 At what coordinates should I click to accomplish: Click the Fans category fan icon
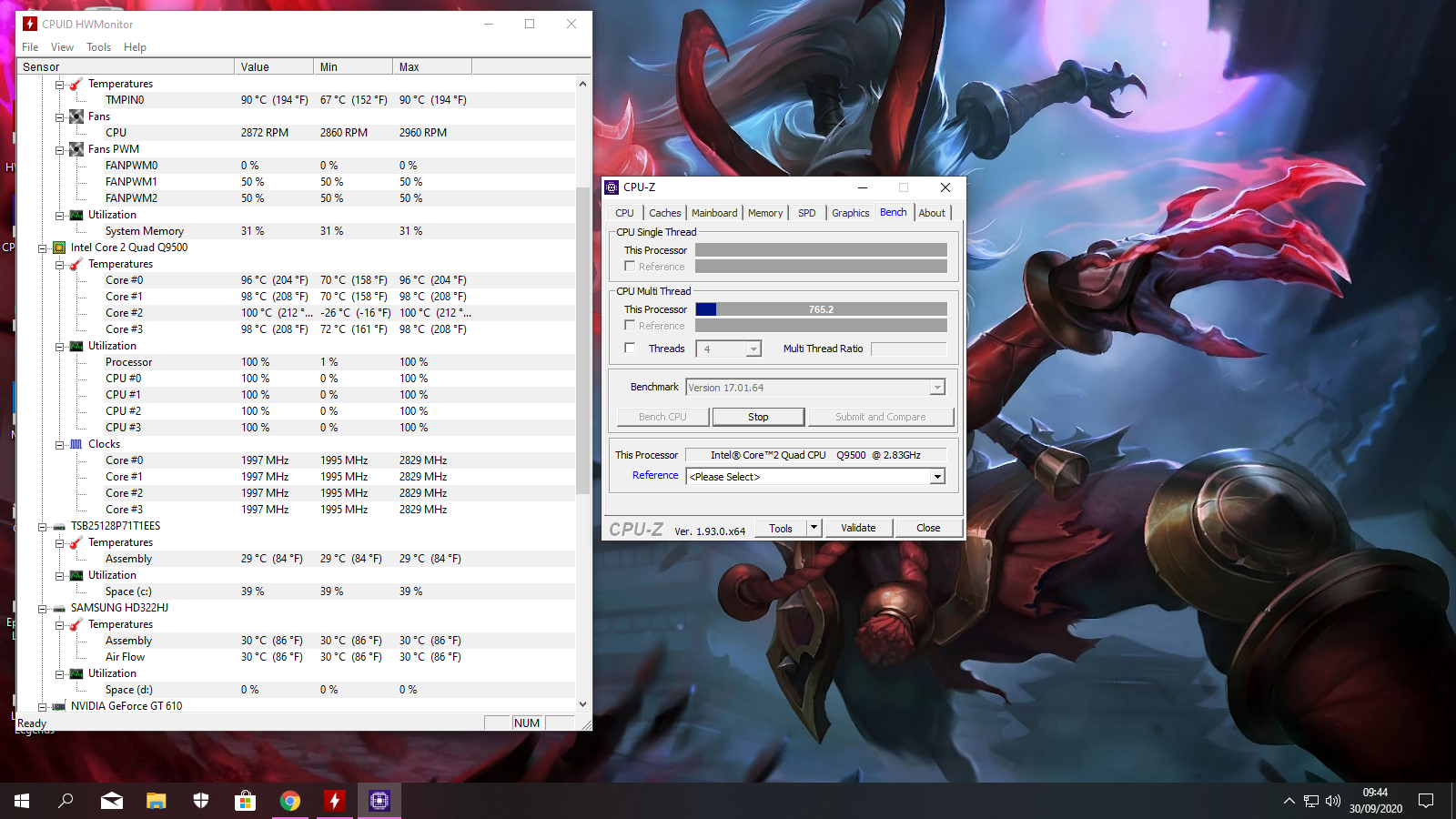pos(76,116)
